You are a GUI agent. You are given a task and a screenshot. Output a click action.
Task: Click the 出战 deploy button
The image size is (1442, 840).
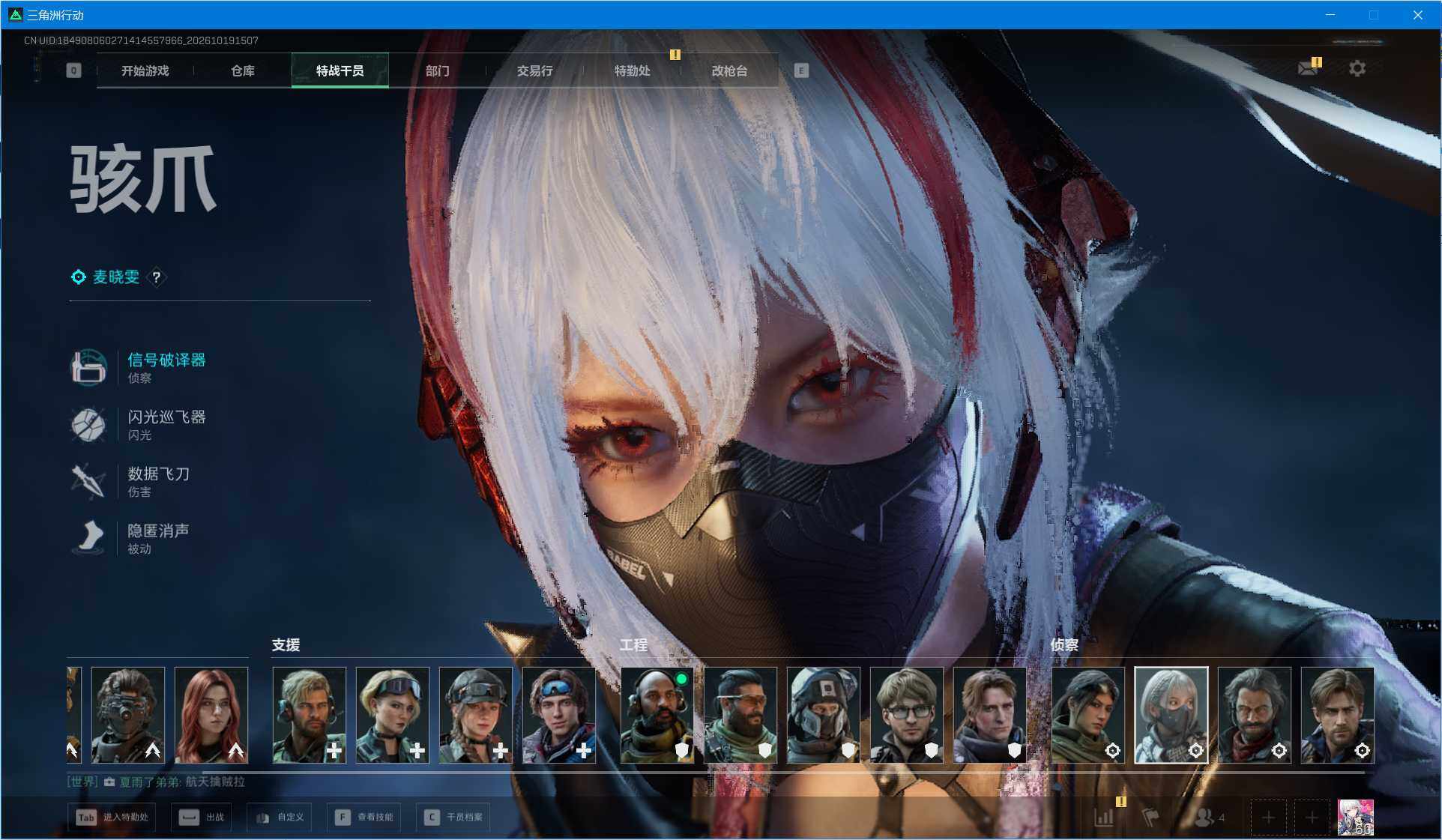click(x=201, y=817)
